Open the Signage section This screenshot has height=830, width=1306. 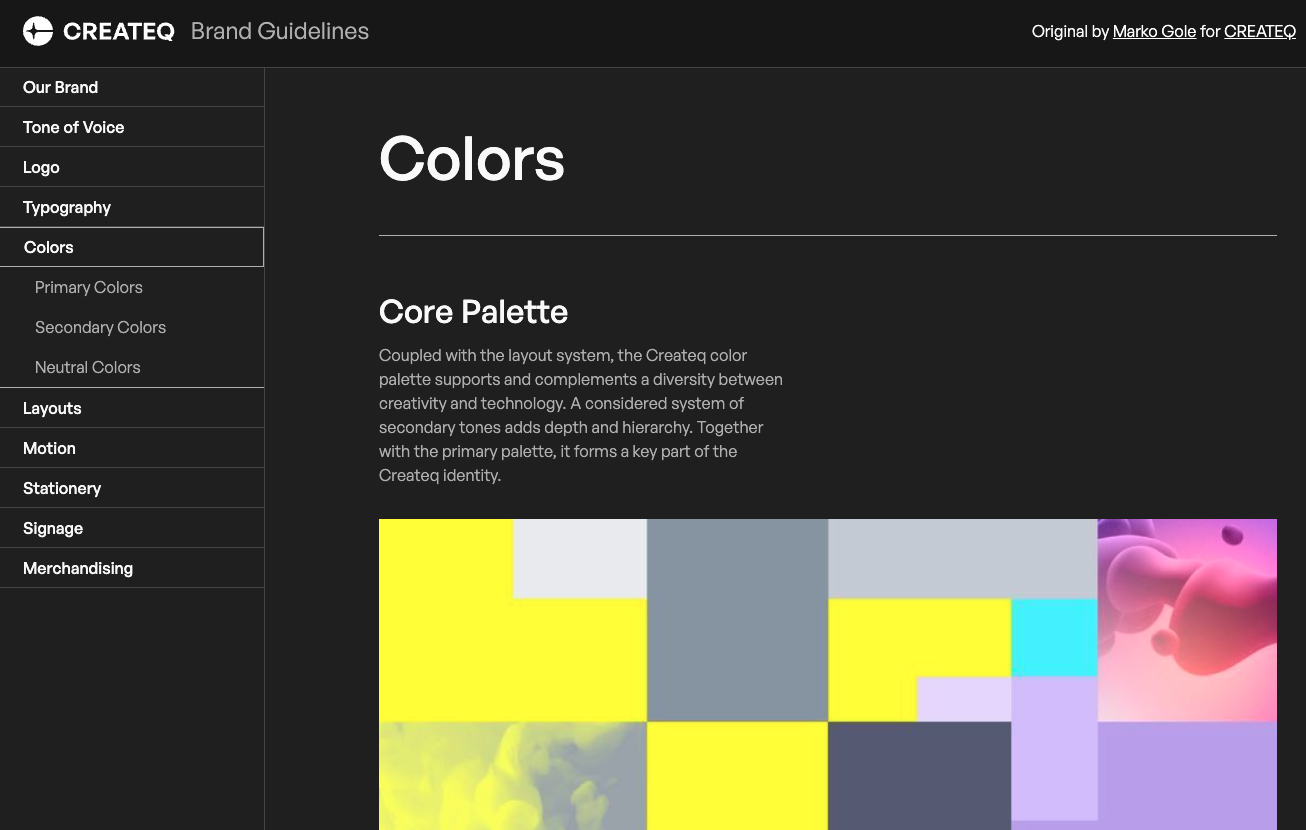click(52, 528)
